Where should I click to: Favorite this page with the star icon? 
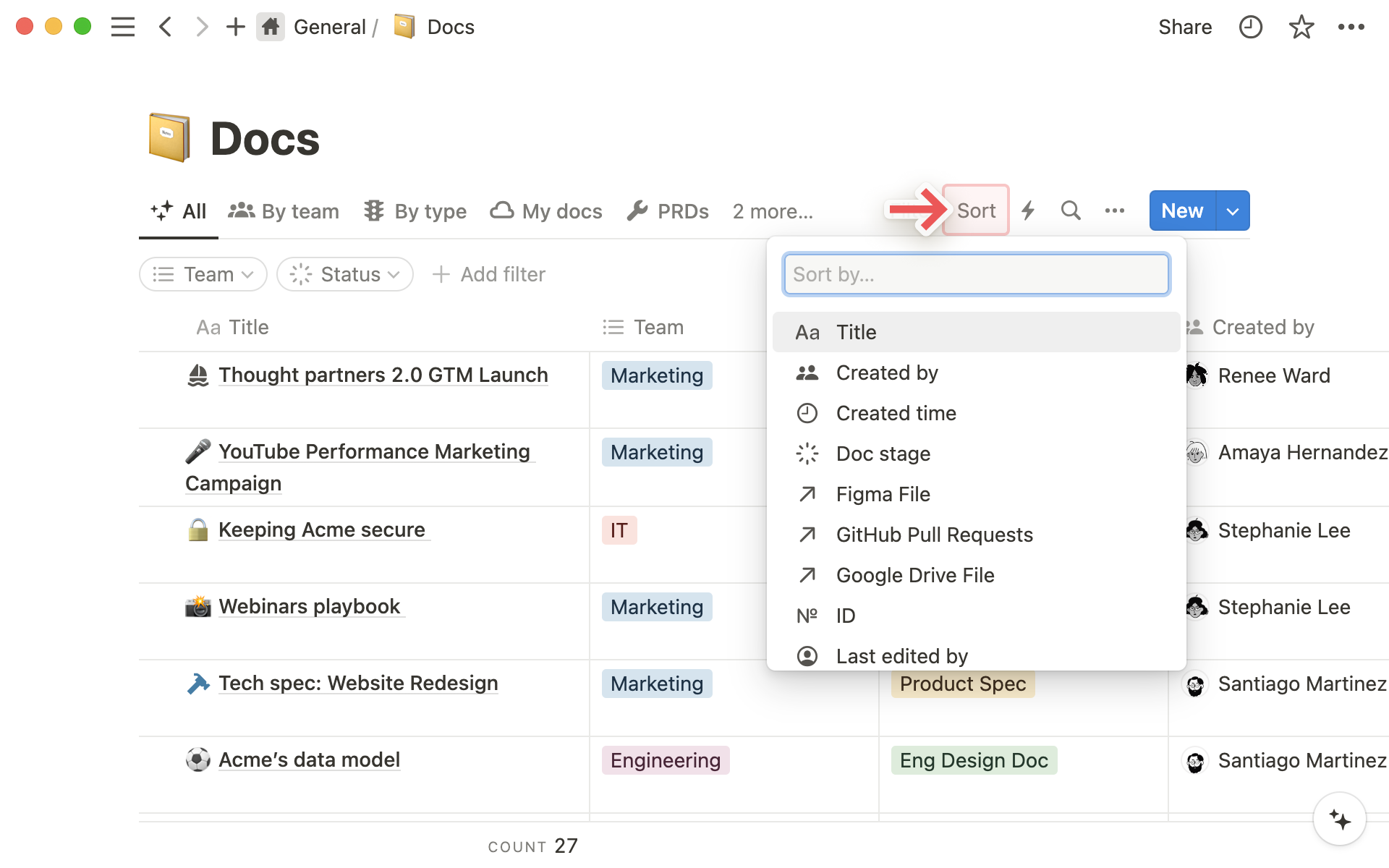pyautogui.click(x=1301, y=27)
